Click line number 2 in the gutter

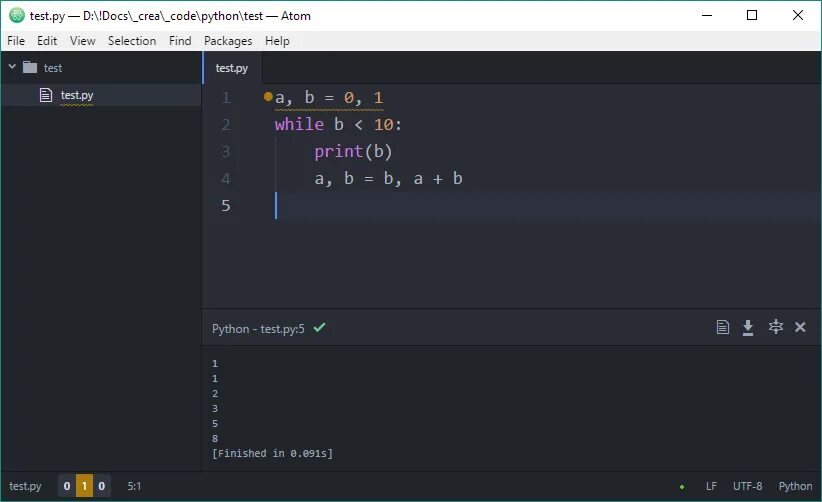point(225,125)
